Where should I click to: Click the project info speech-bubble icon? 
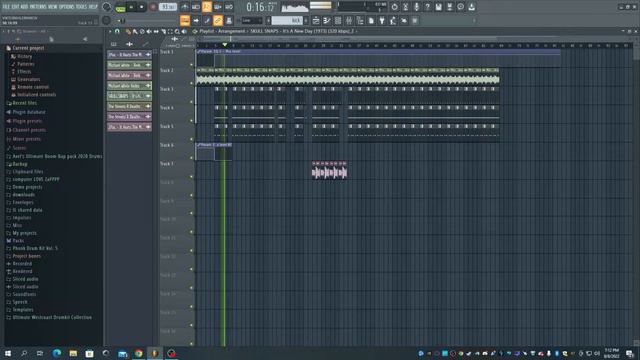pos(460,7)
